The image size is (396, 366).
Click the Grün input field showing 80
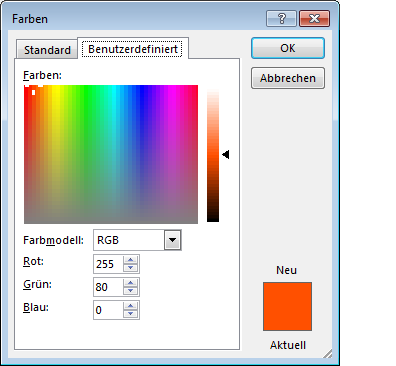click(109, 287)
